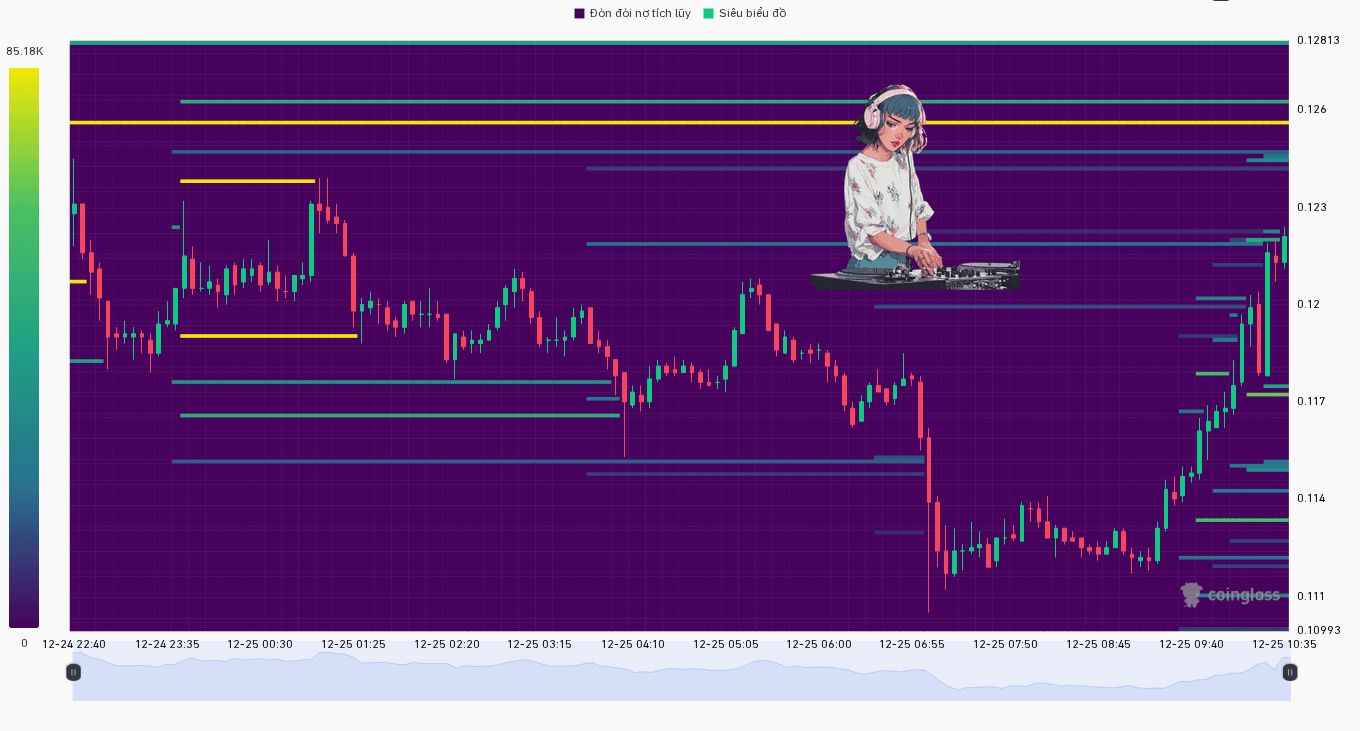Click the 12-25 07:50 time label
The height and width of the screenshot is (731, 1360).
(x=1005, y=644)
